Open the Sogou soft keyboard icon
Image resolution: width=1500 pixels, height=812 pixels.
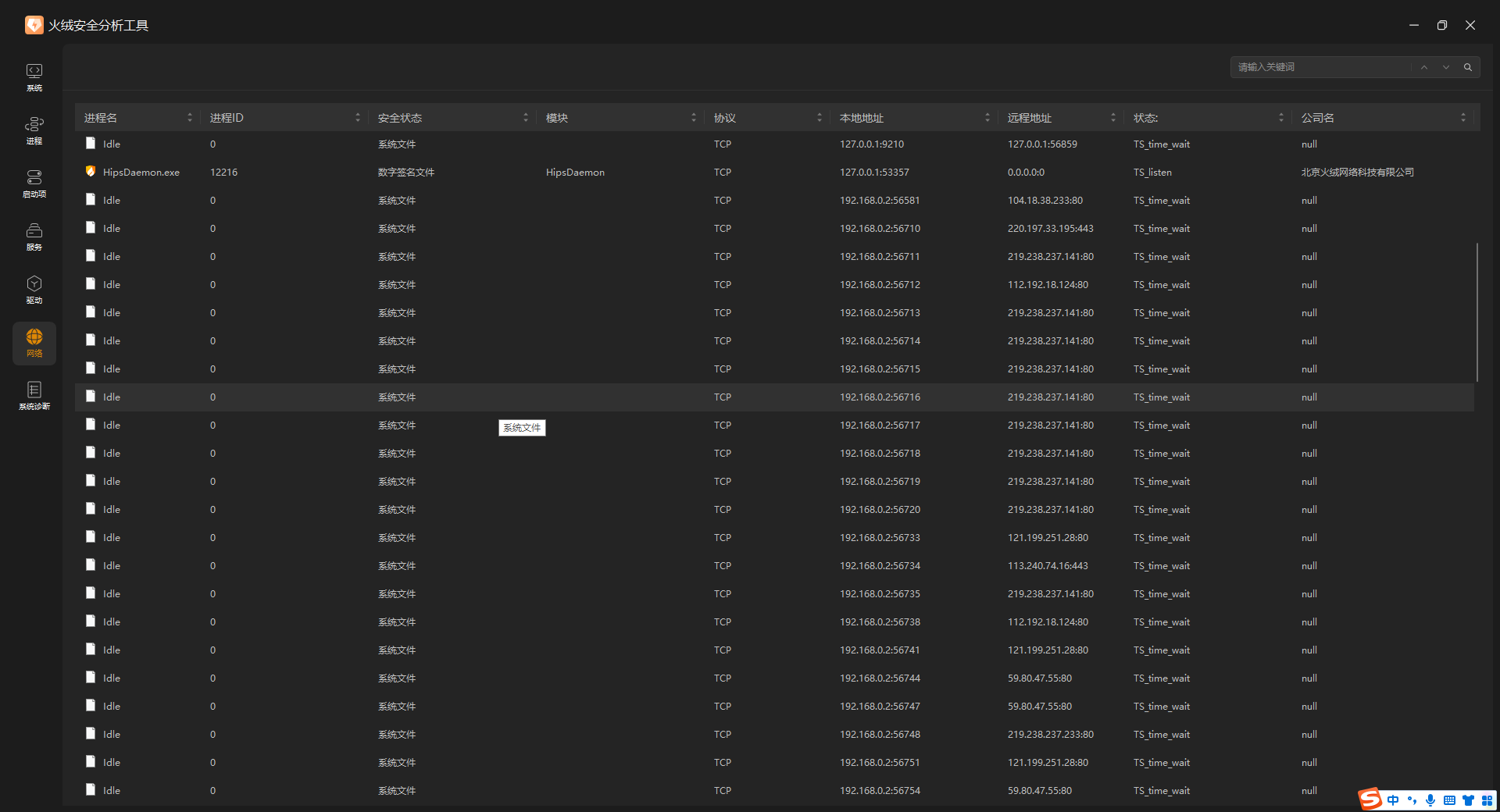1449,800
